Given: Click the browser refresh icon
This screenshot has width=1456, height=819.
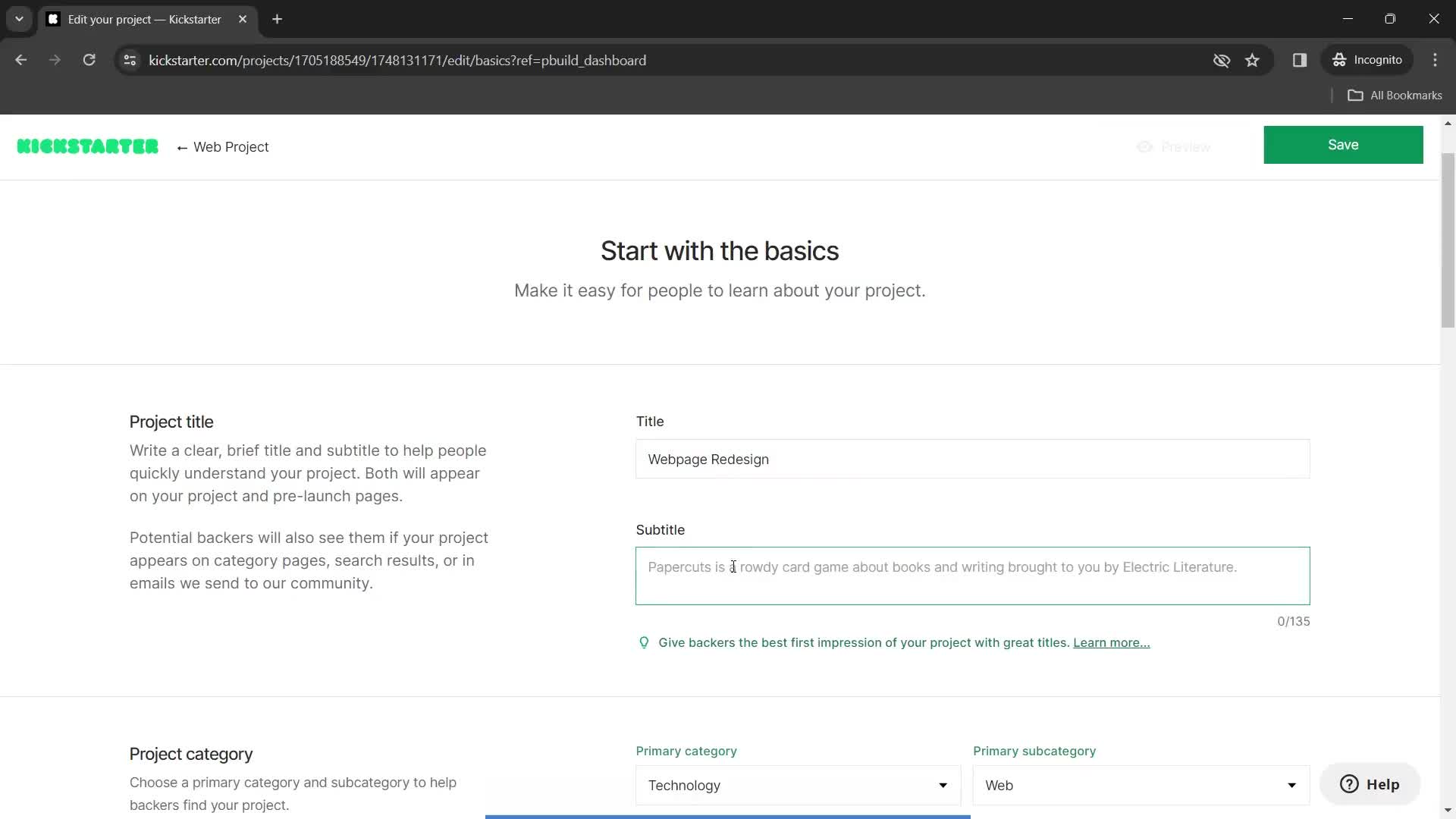Looking at the screenshot, I should (89, 60).
